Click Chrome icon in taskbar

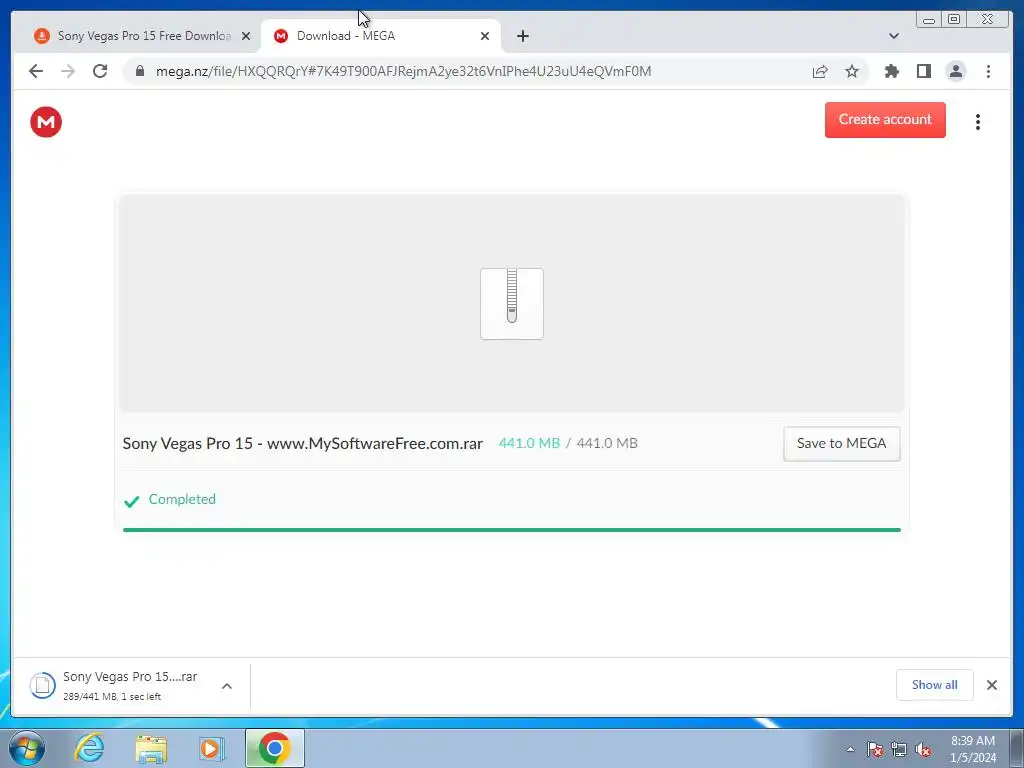(274, 748)
